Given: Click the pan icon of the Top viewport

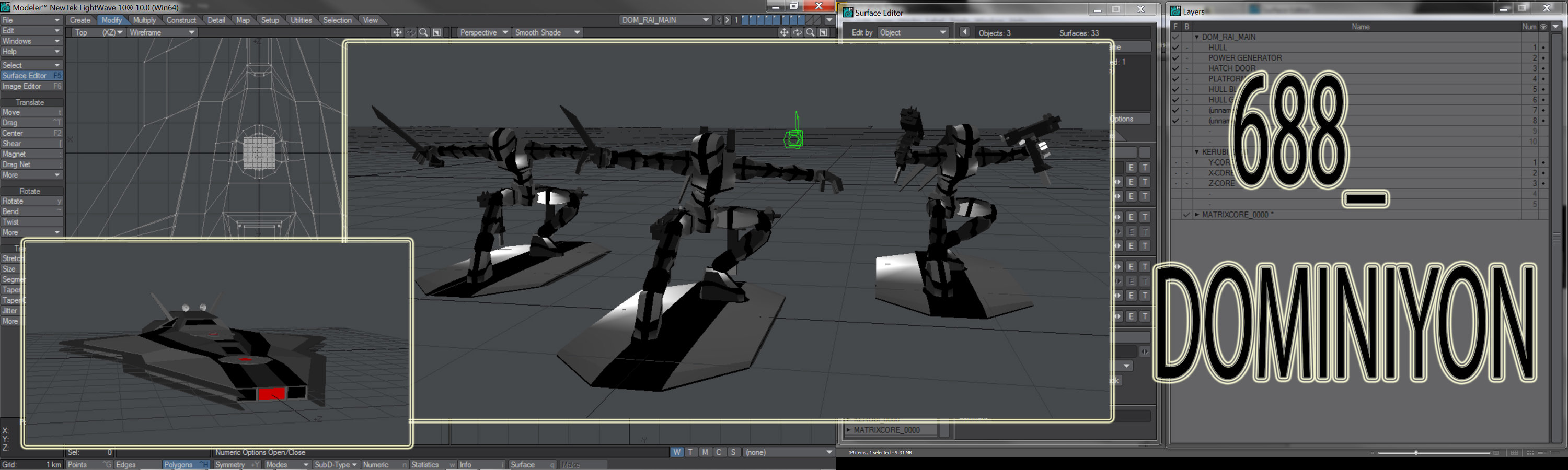Looking at the screenshot, I should pyautogui.click(x=397, y=32).
